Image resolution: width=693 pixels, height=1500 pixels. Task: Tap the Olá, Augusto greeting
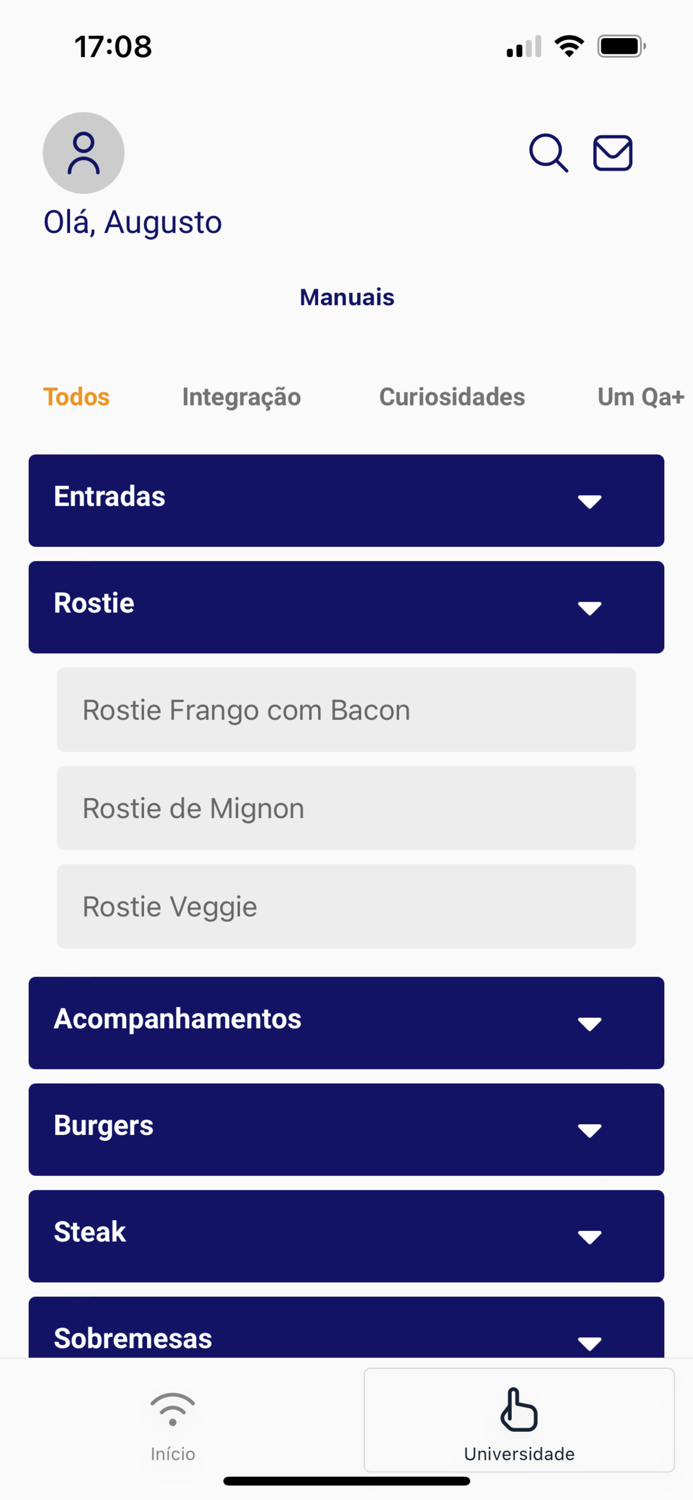pos(132,222)
